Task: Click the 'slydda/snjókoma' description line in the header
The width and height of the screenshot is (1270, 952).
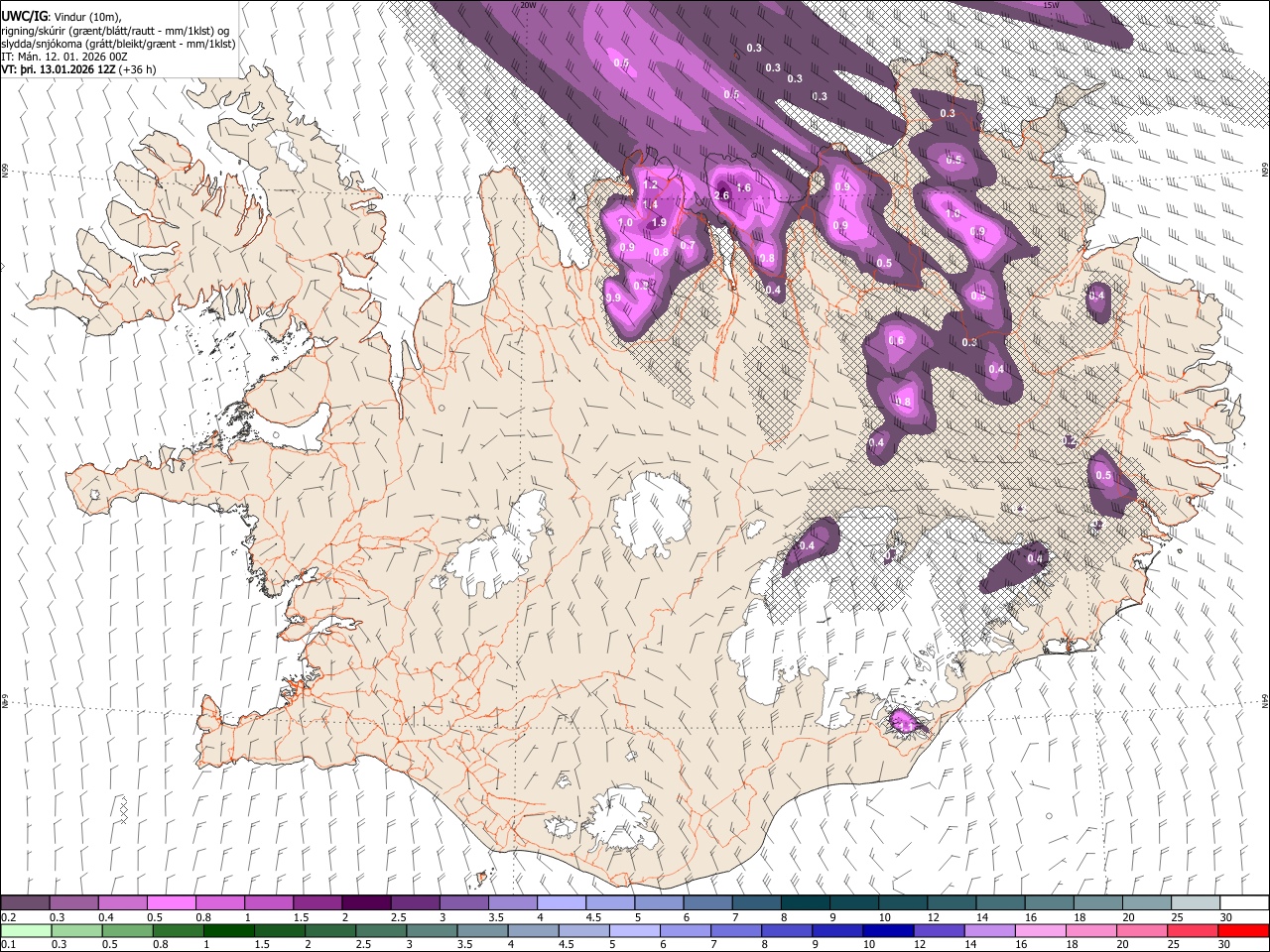Action: 118,44
